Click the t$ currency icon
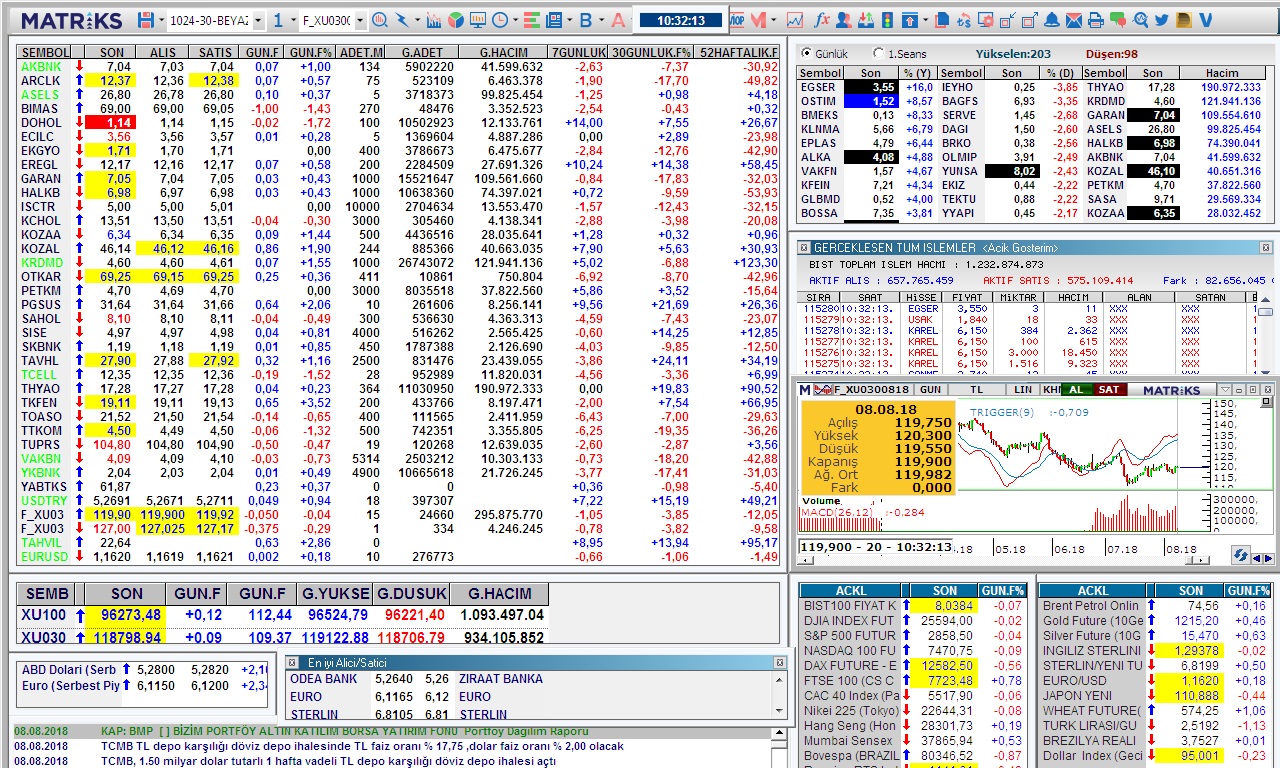Screen dimensions: 1280x768 click(x=964, y=20)
